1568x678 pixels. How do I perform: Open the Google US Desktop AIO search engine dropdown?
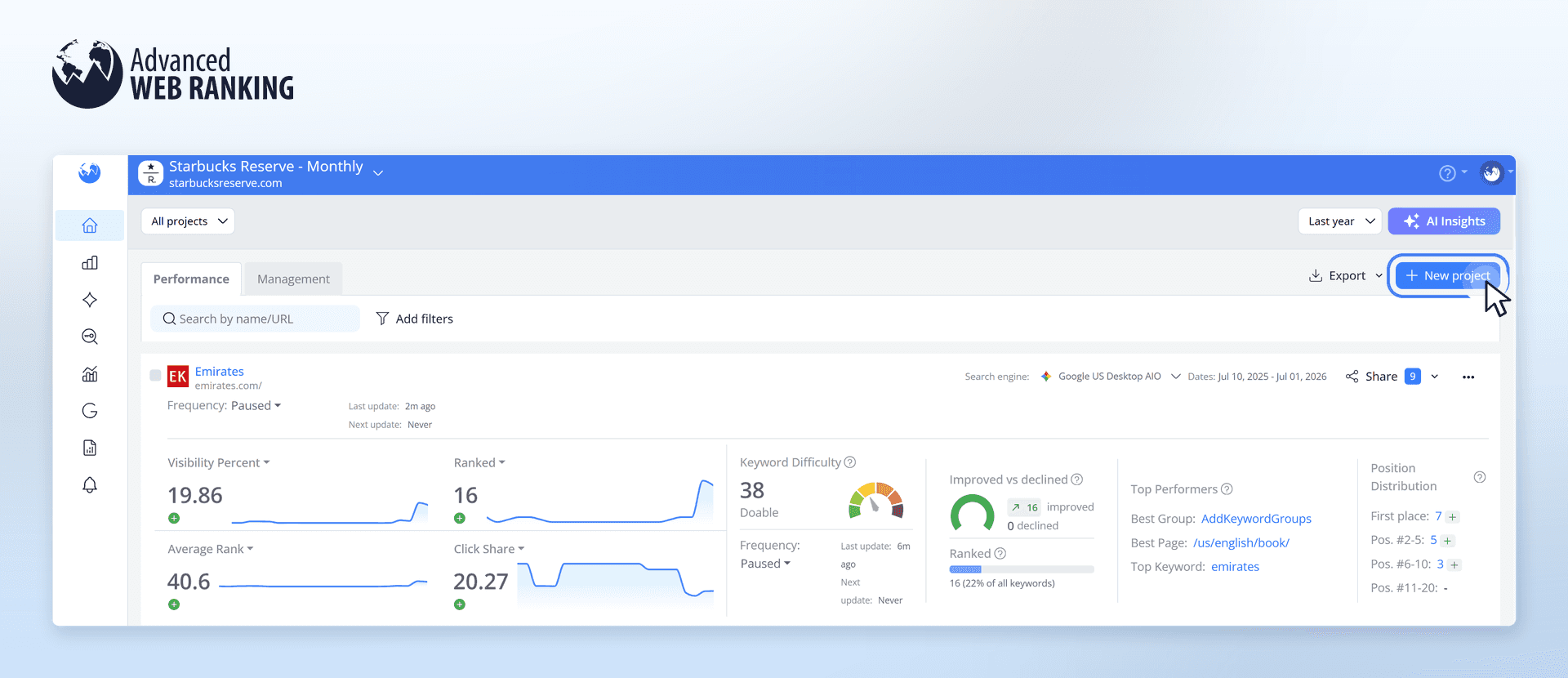(1111, 377)
